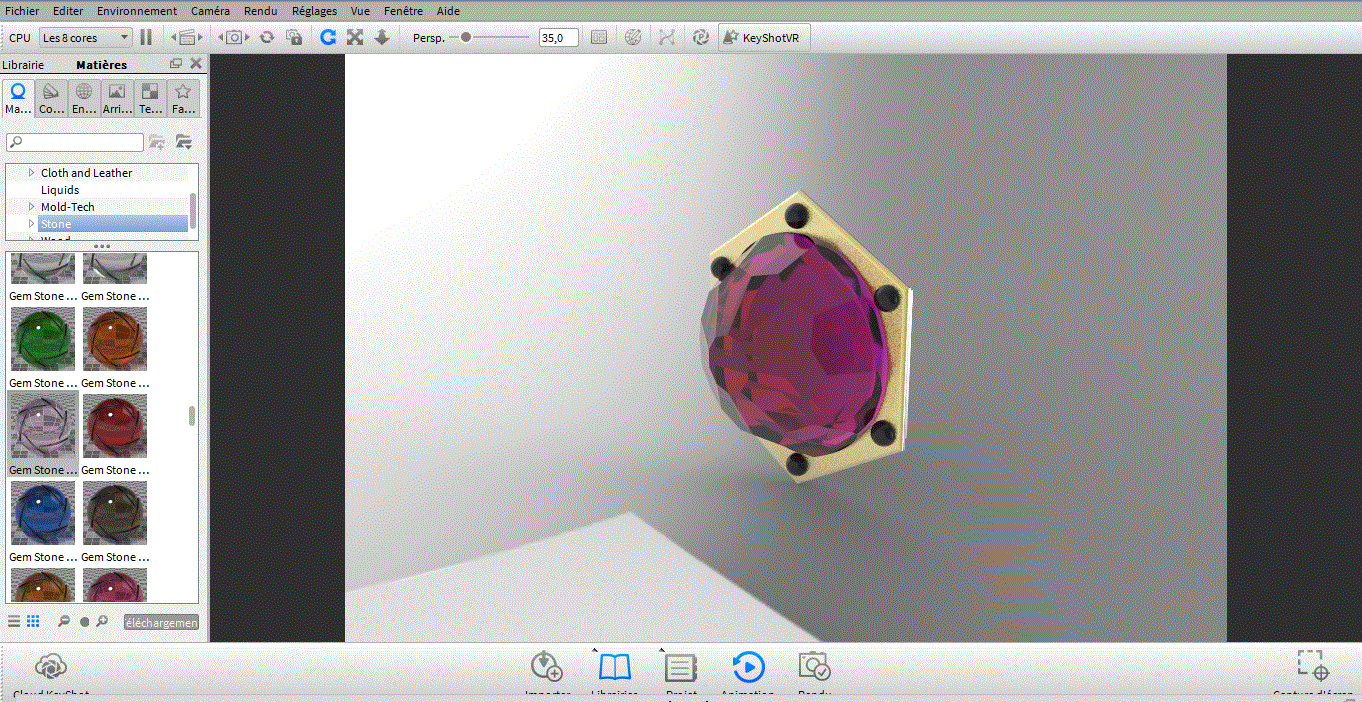
Task: Select the Mold-Tech label
Action: (x=68, y=207)
